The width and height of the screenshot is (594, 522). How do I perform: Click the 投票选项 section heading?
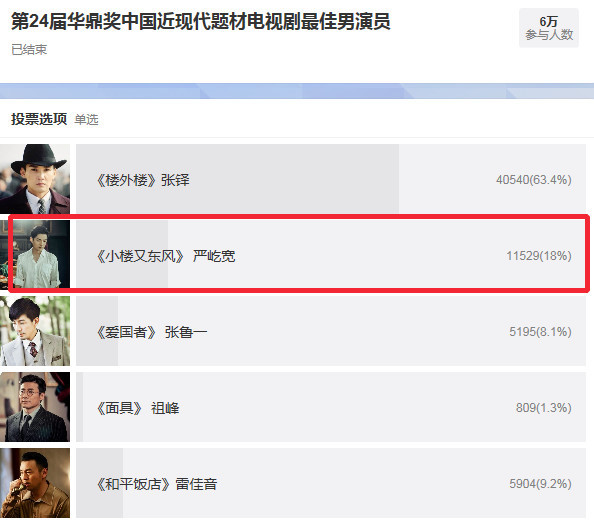tap(39, 119)
